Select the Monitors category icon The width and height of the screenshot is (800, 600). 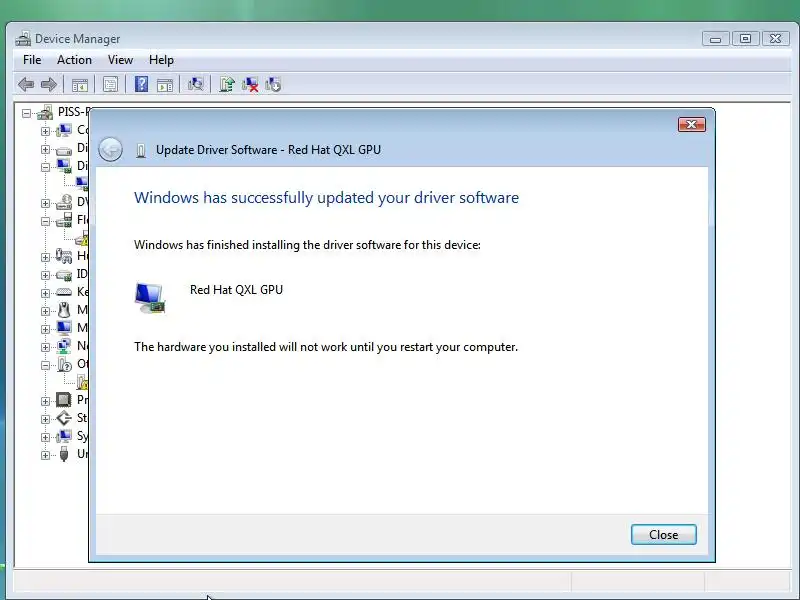point(64,328)
